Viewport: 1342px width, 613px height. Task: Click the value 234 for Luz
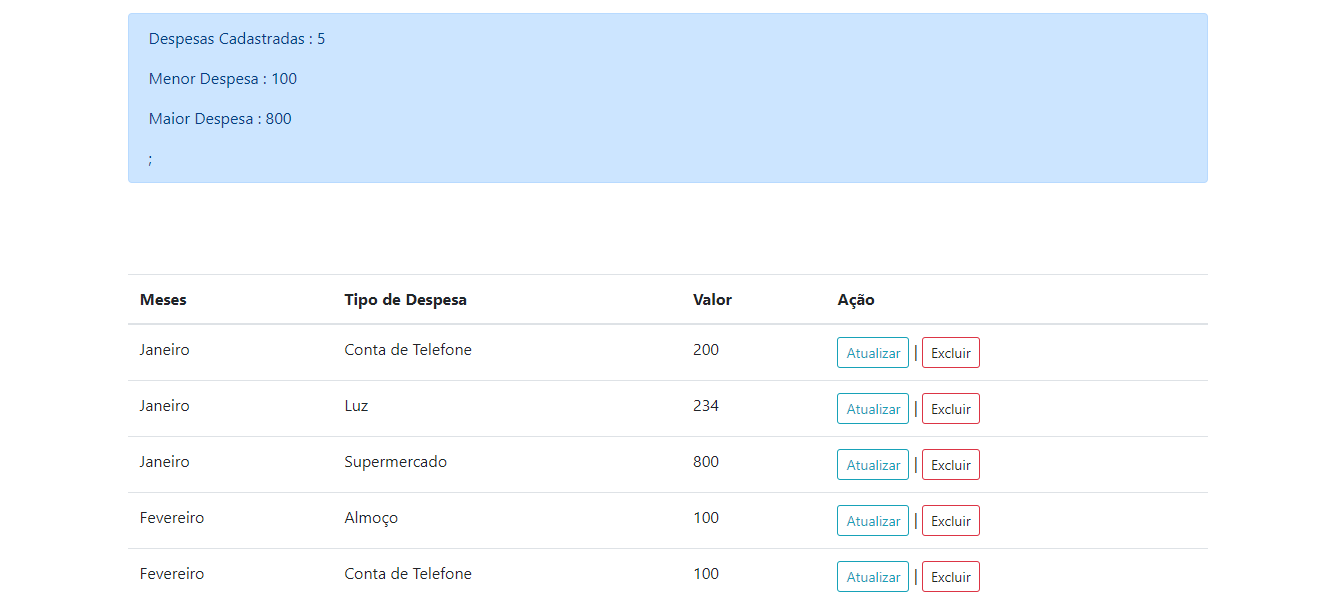pyautogui.click(x=705, y=405)
